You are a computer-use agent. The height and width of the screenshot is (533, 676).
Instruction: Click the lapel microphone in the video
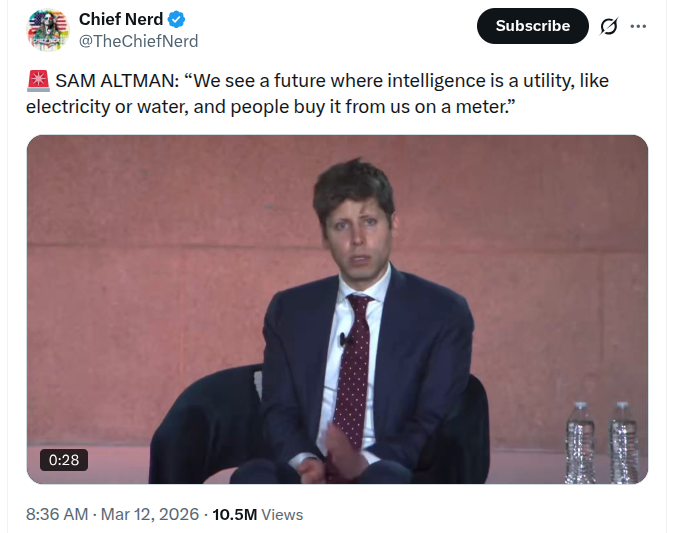coord(344,339)
